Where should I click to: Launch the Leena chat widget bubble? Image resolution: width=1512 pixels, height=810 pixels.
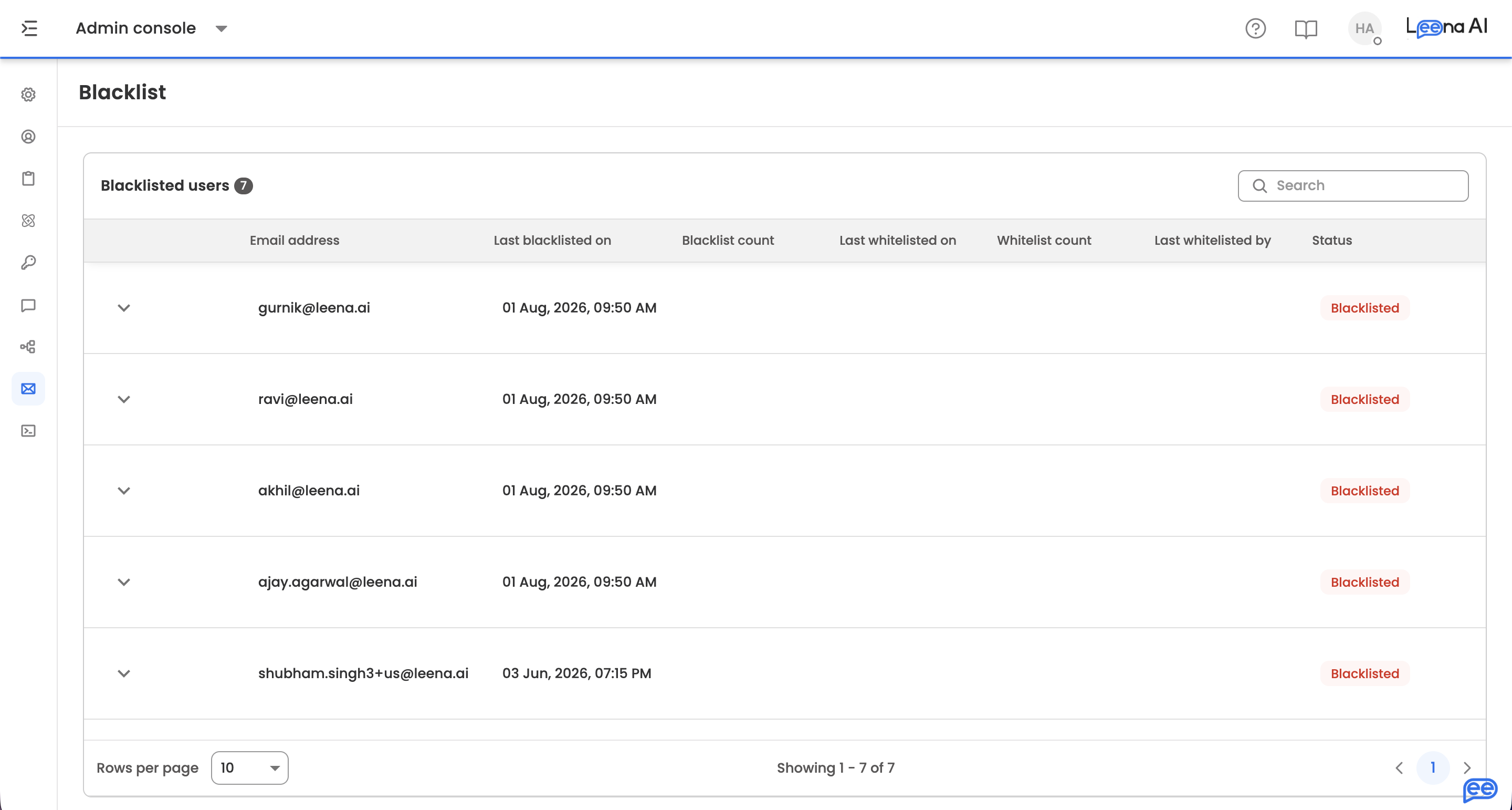tap(1480, 790)
